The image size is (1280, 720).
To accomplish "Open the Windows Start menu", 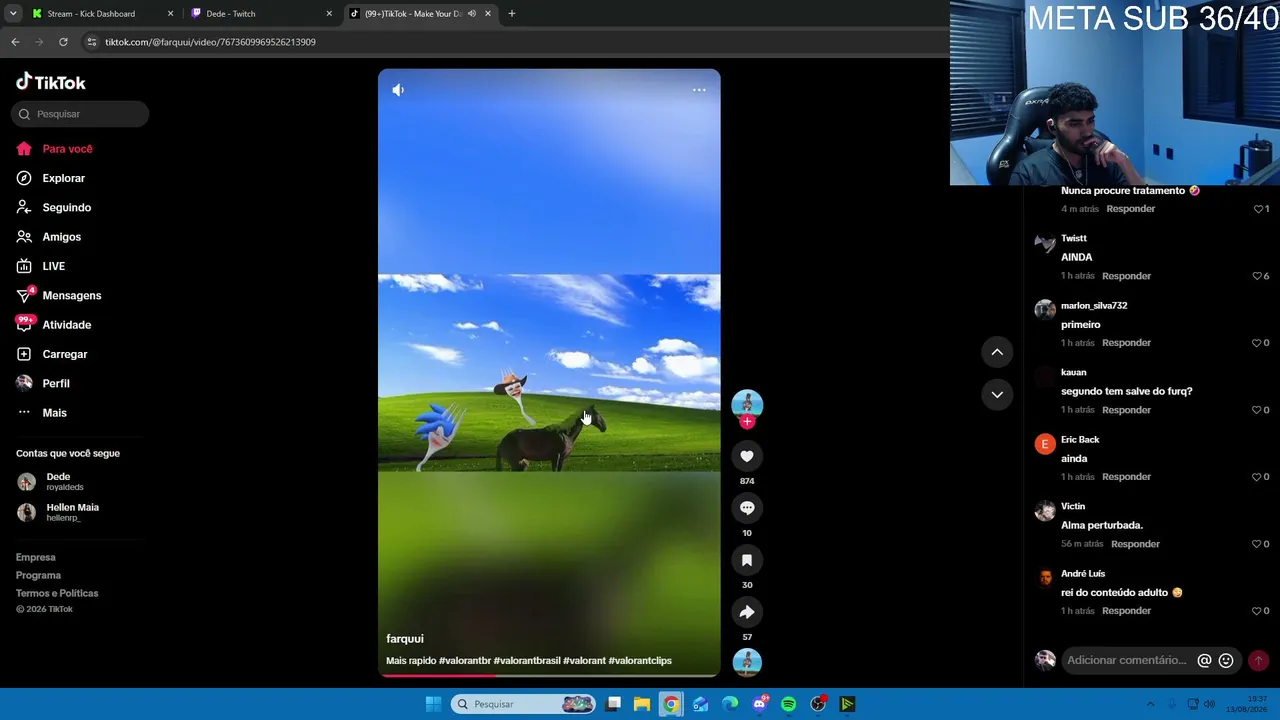I will point(433,704).
